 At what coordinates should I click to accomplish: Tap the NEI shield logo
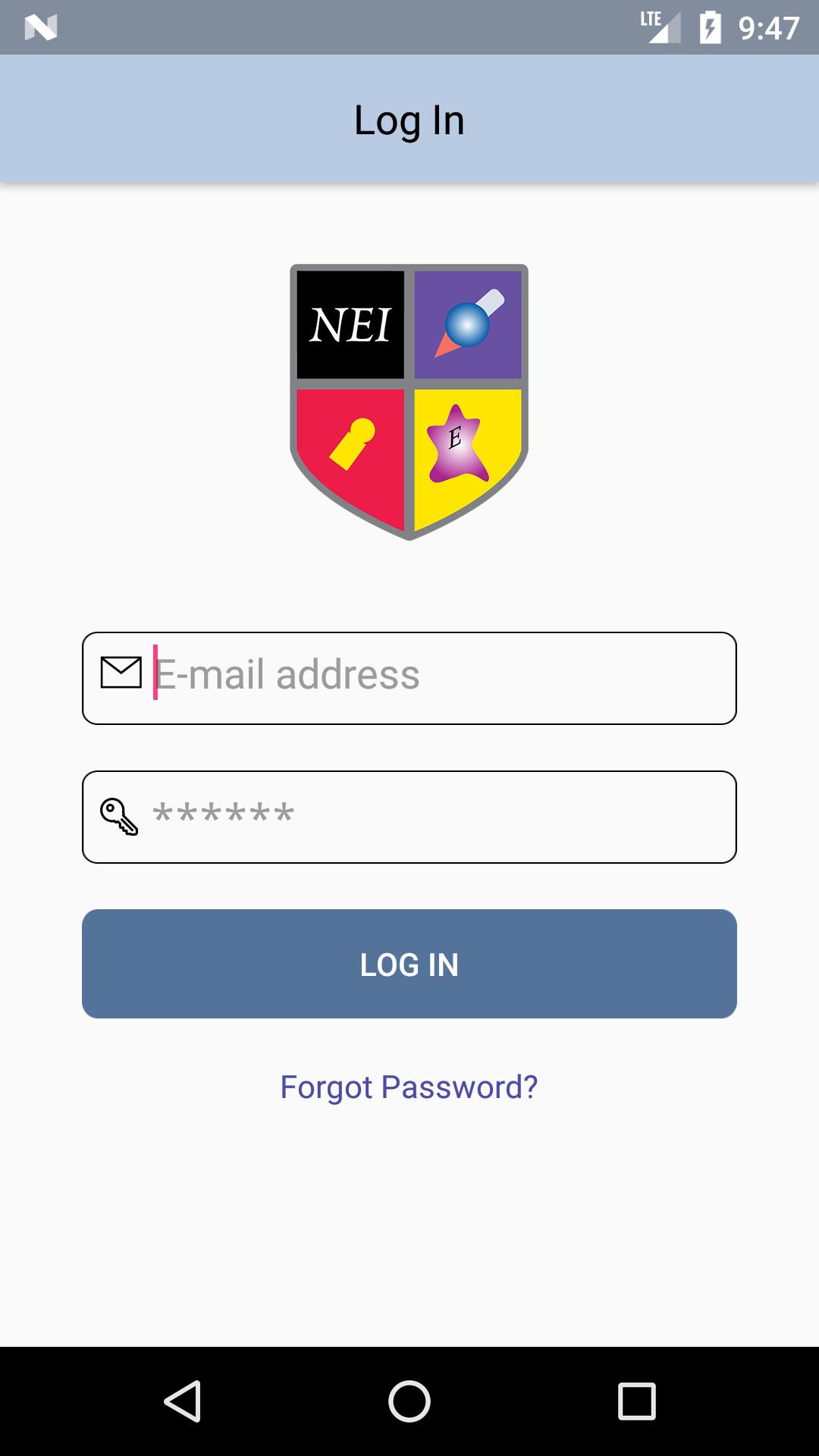pyautogui.click(x=409, y=402)
